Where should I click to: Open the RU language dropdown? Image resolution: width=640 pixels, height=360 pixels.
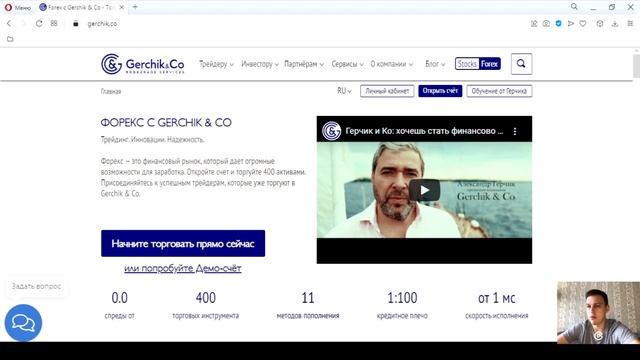(x=344, y=91)
